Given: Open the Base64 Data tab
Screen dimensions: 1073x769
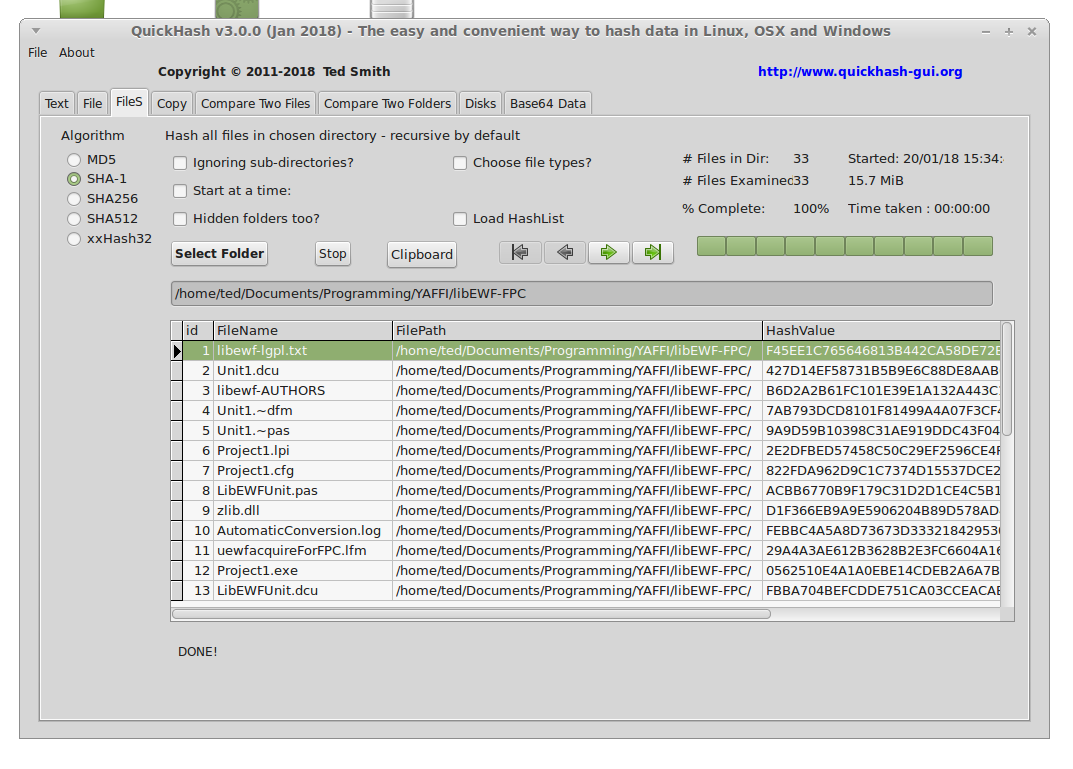Looking at the screenshot, I should [x=547, y=103].
